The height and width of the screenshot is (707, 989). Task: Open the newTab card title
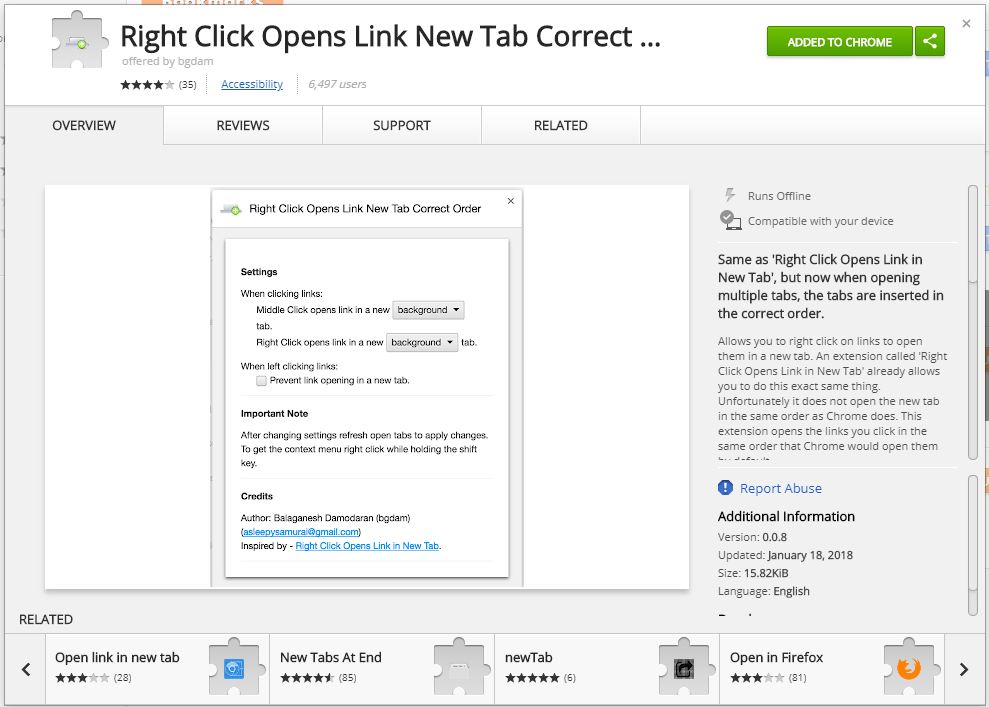tap(529, 657)
